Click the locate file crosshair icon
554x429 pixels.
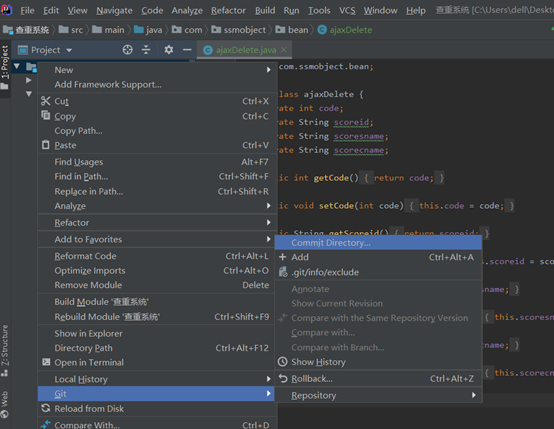pyautogui.click(x=127, y=50)
